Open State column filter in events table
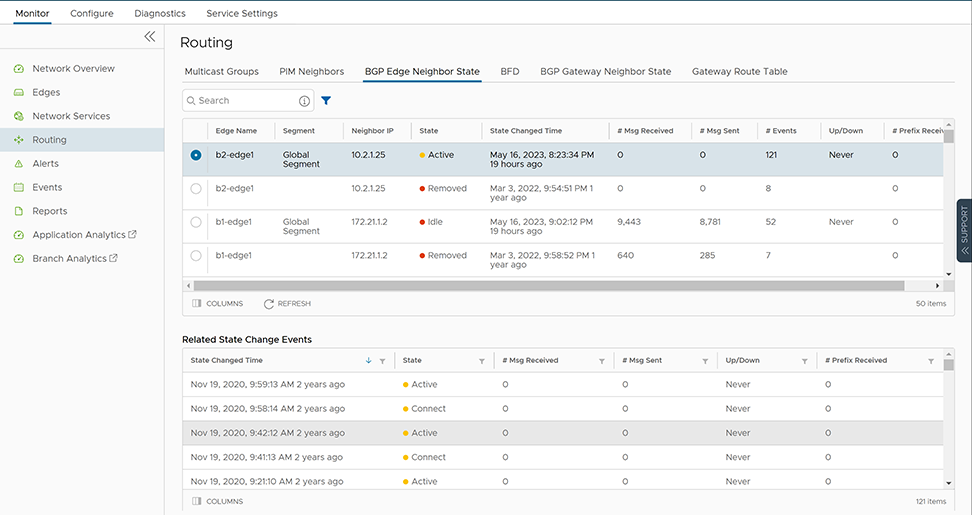The image size is (972, 515). click(x=482, y=361)
